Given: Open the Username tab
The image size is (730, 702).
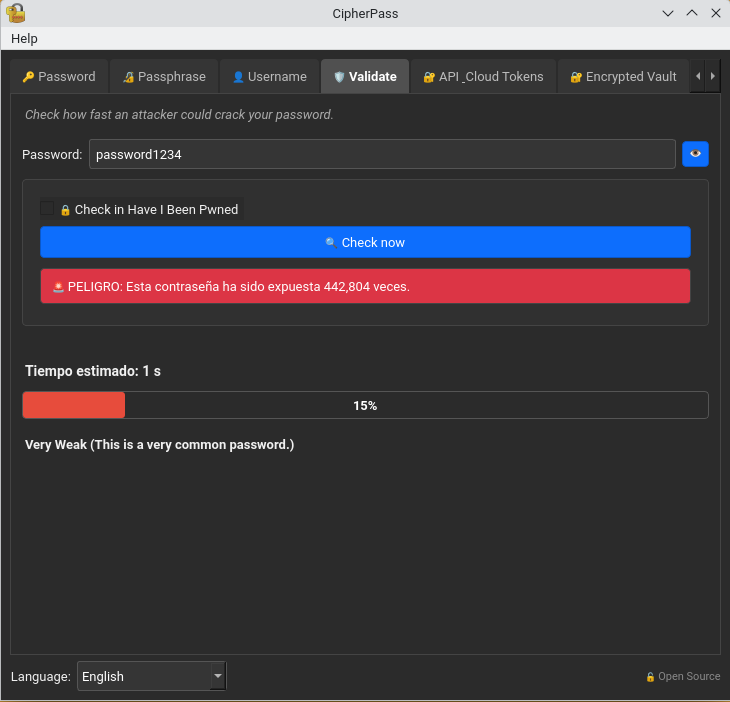Looking at the screenshot, I should [x=270, y=76].
